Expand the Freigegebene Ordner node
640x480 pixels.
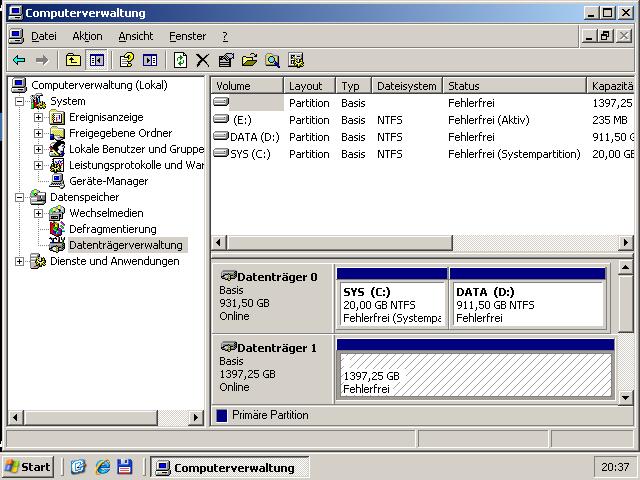pos(38,133)
